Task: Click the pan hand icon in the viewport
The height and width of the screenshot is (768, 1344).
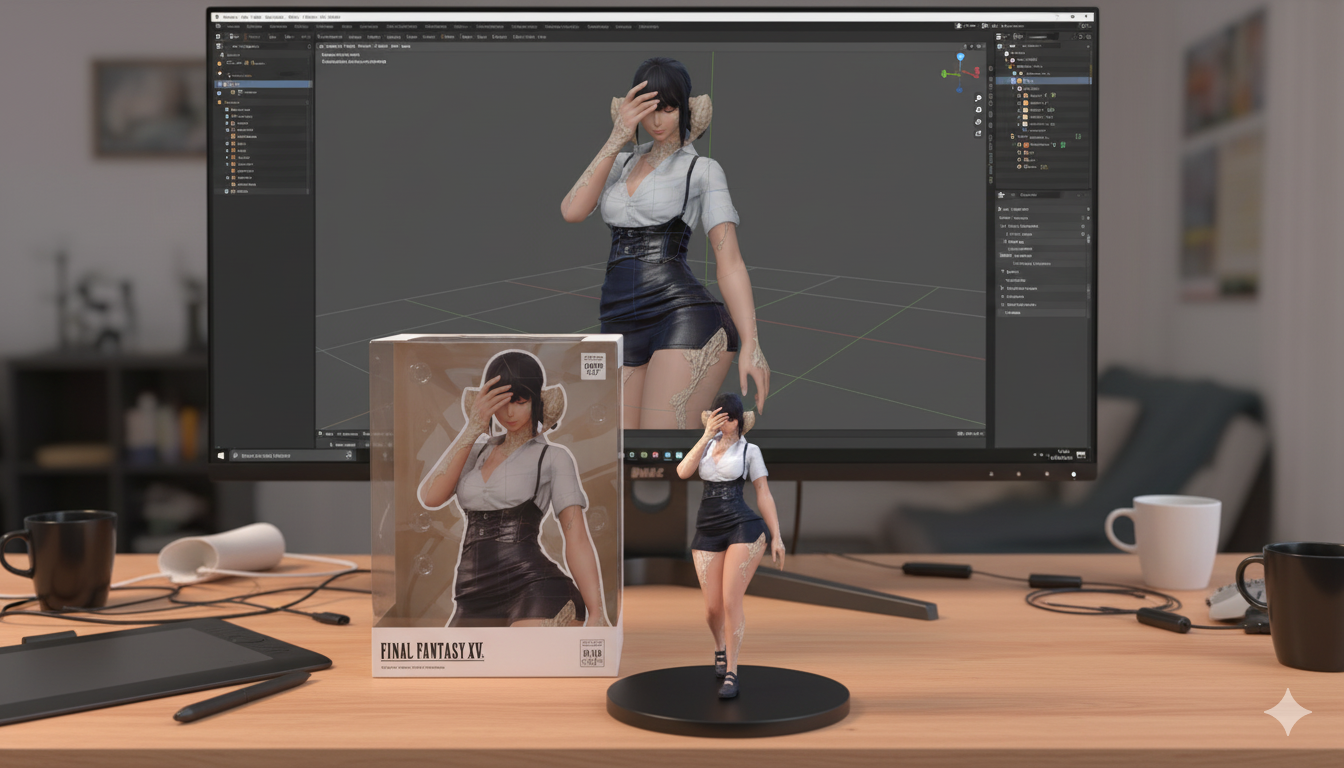Action: [x=978, y=110]
